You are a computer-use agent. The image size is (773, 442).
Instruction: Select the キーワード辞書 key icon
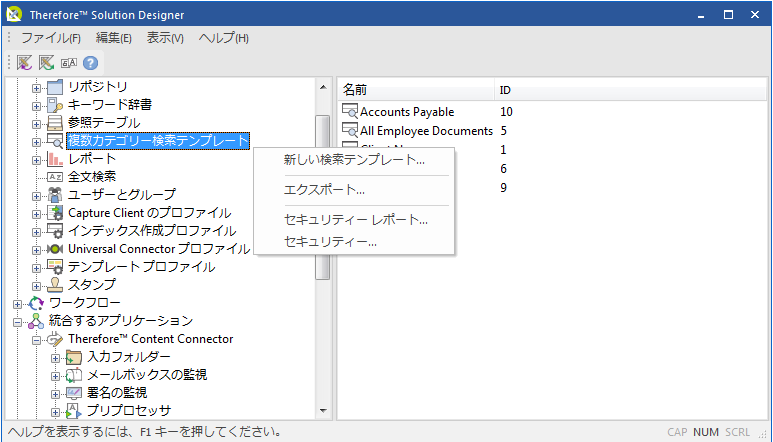[x=55, y=104]
